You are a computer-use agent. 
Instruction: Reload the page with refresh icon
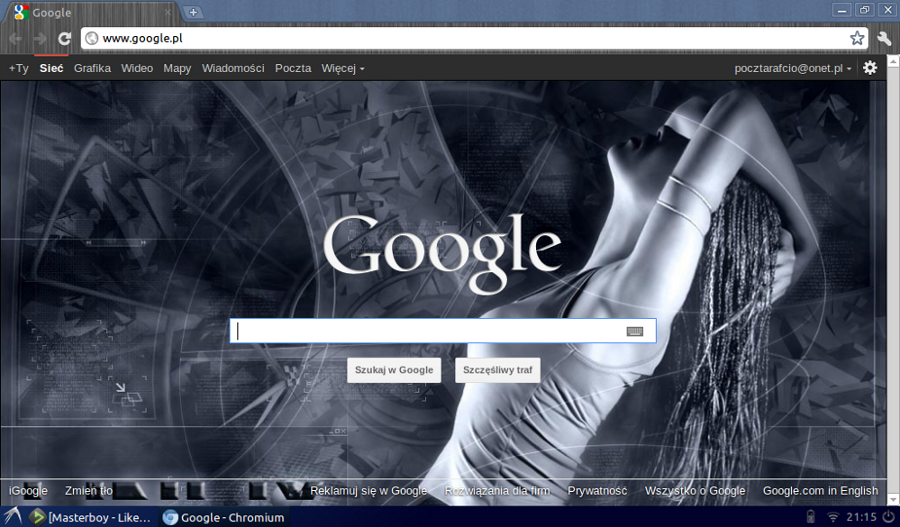point(64,38)
